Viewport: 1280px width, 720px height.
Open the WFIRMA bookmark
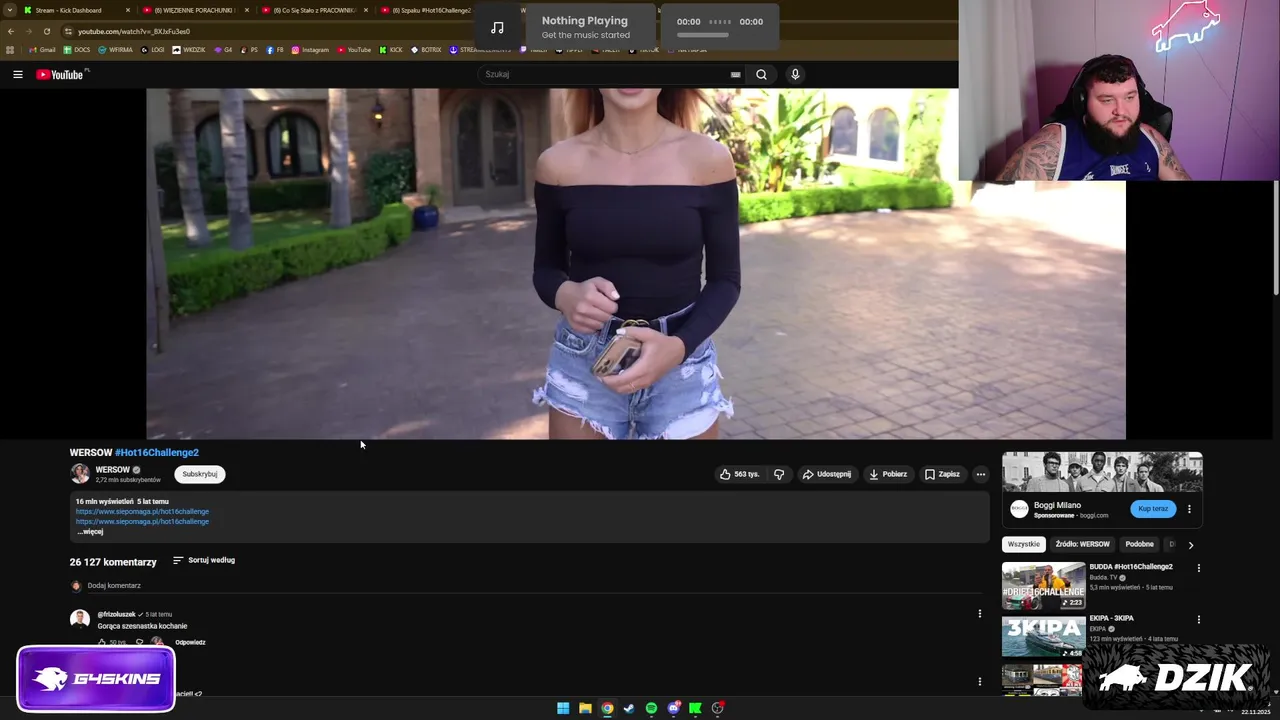pyautogui.click(x=115, y=49)
